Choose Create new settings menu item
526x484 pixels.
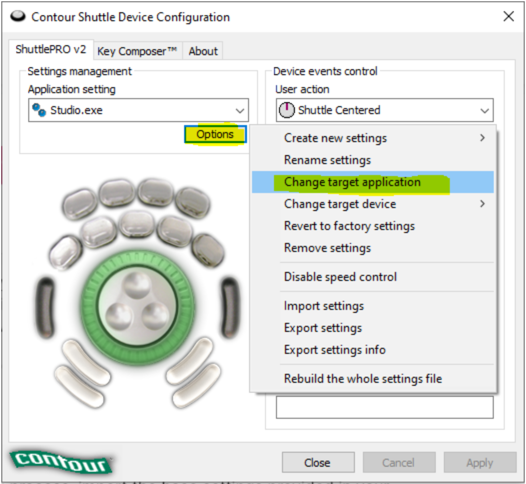point(373,138)
